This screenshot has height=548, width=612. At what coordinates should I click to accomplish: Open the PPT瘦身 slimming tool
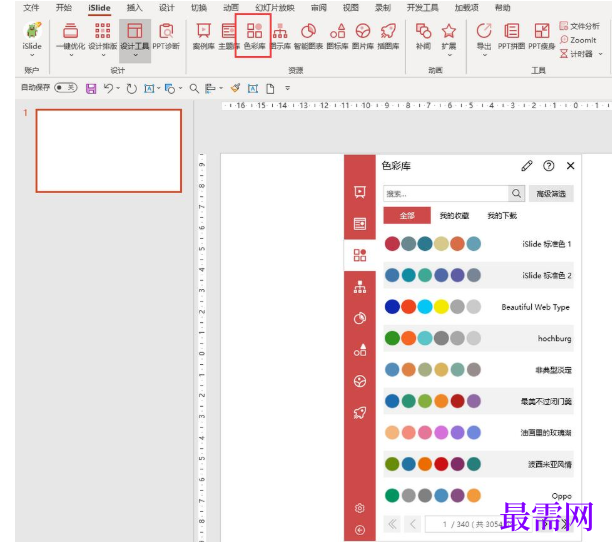[542, 36]
